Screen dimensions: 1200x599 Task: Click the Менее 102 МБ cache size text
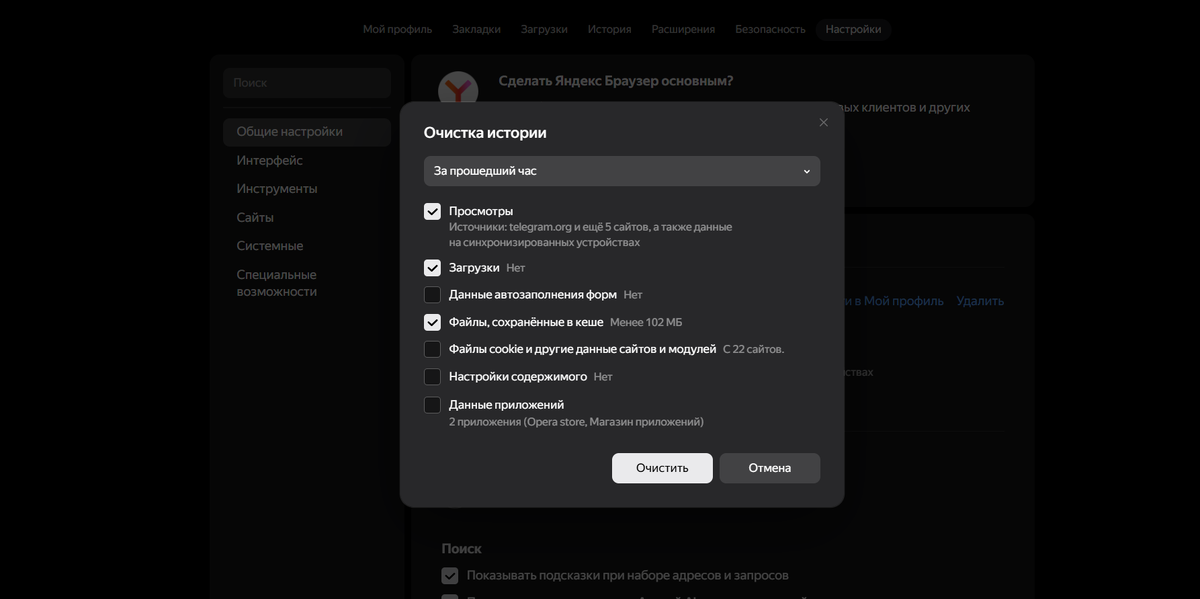click(646, 322)
